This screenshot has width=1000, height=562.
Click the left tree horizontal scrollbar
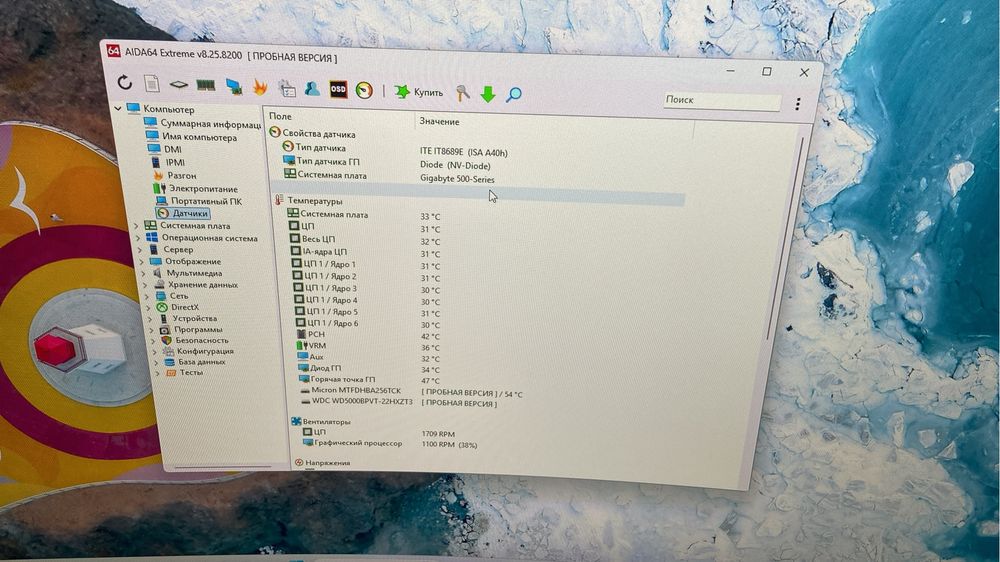(223, 468)
